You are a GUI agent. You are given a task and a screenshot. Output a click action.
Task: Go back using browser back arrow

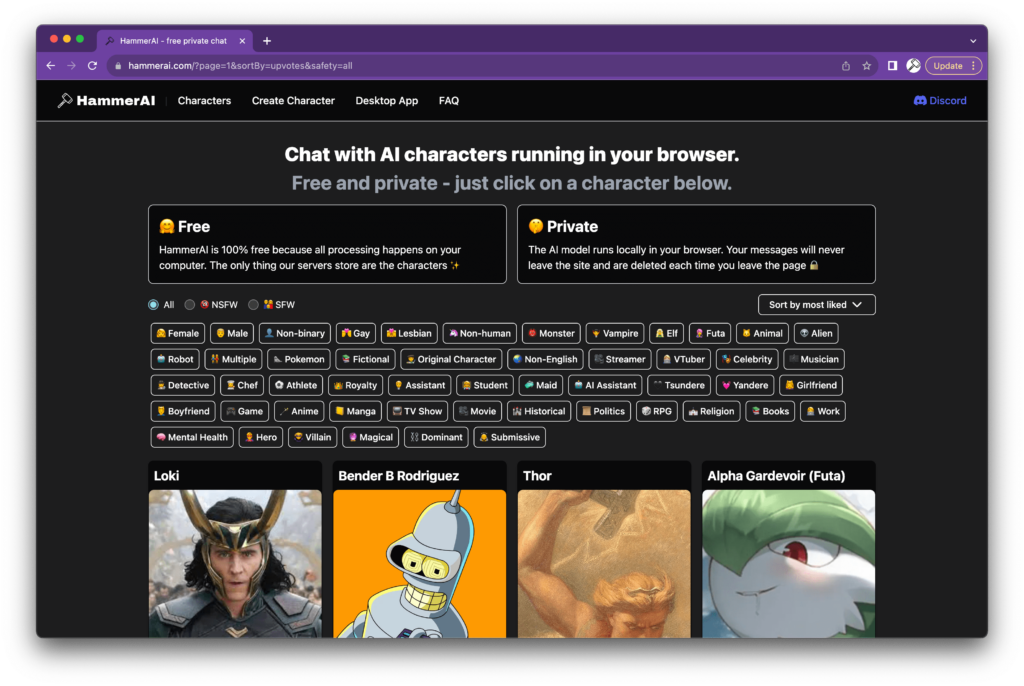pos(51,66)
